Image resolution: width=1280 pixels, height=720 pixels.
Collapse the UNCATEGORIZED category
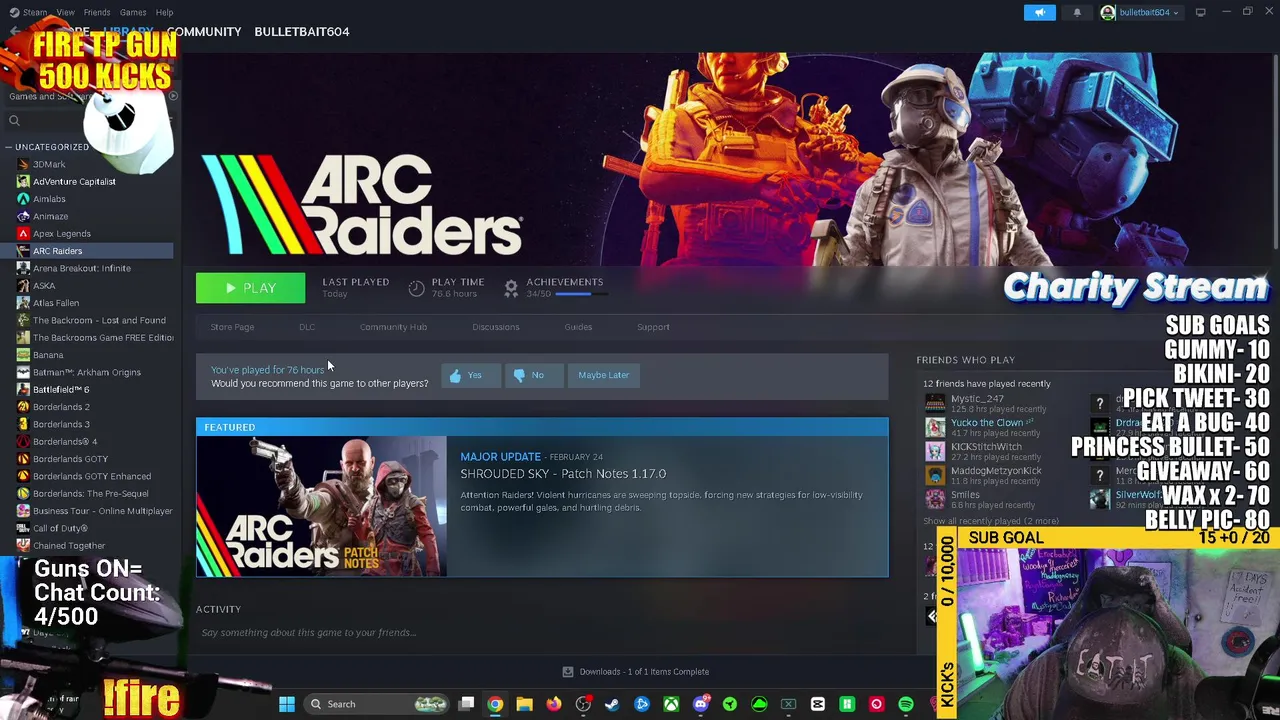tap(8, 147)
